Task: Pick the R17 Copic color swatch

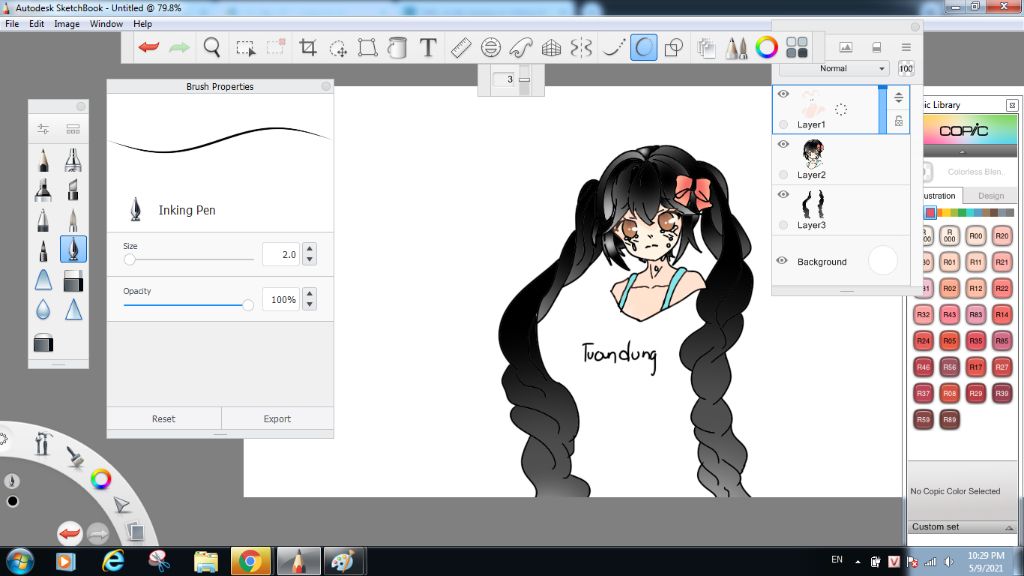Action: pyautogui.click(x=976, y=367)
